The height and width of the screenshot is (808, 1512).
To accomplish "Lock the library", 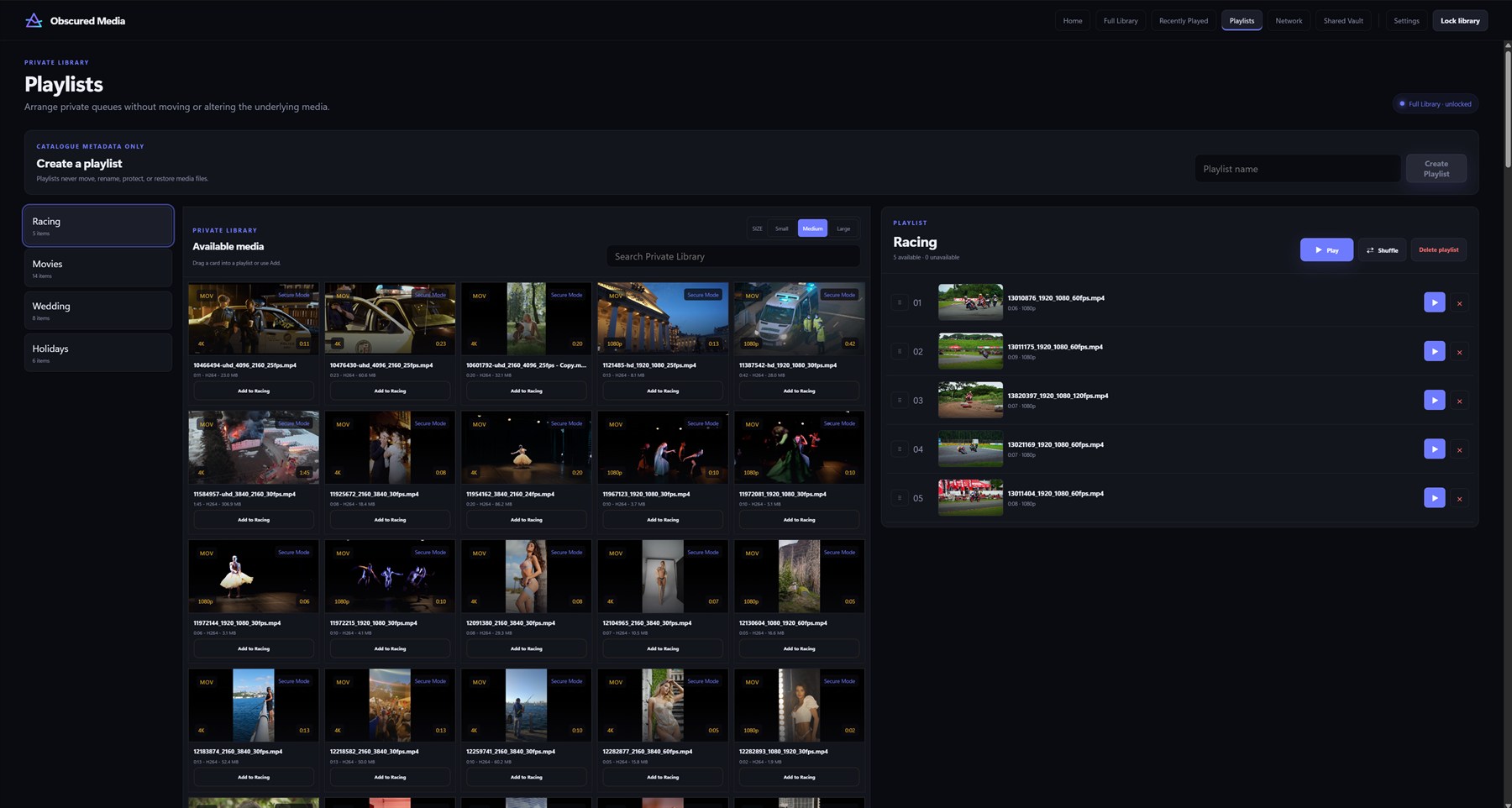I will point(1460,20).
